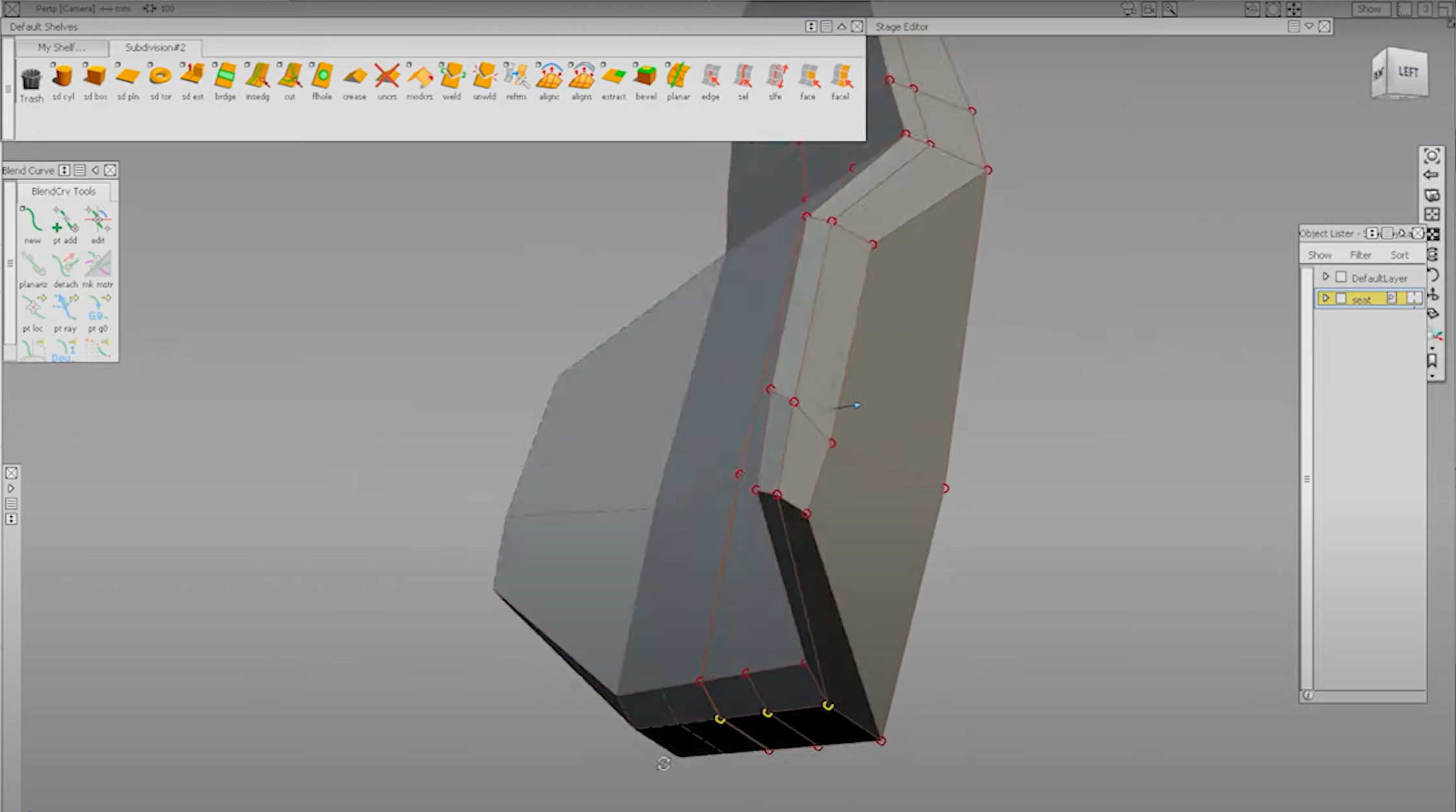Expand the DefaultLayer tree item

1326,277
